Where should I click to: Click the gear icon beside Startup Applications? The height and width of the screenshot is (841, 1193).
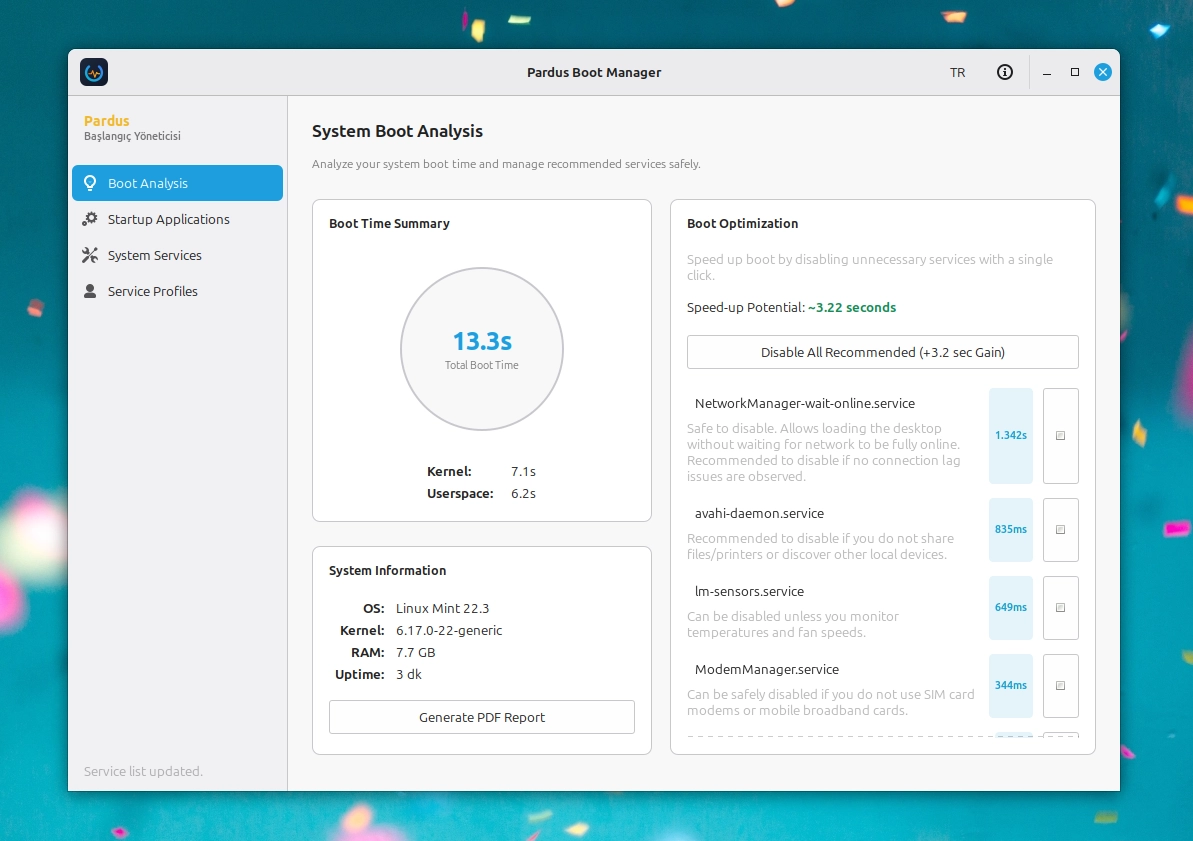[90, 219]
